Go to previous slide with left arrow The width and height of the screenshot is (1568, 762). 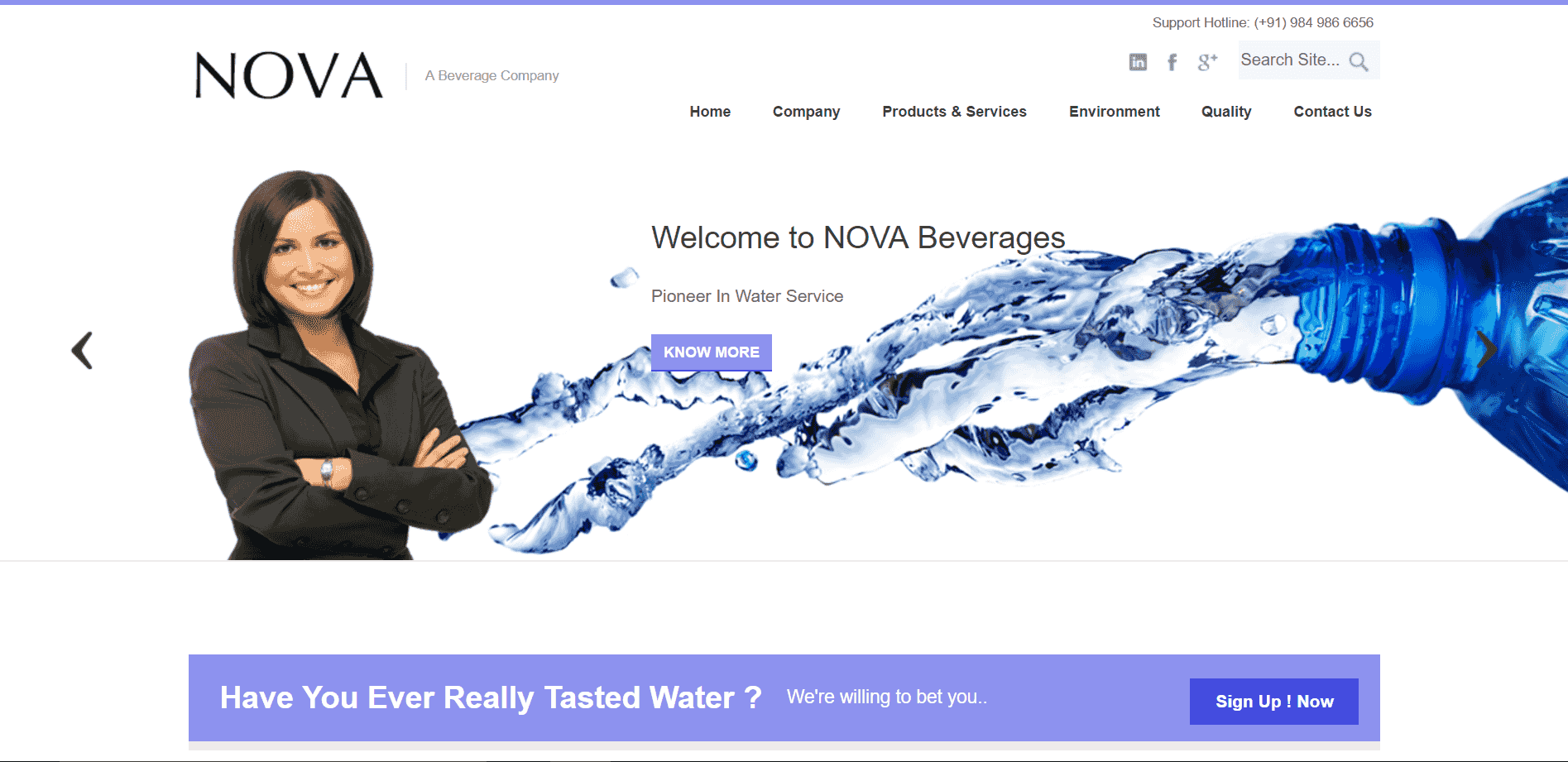click(x=82, y=350)
